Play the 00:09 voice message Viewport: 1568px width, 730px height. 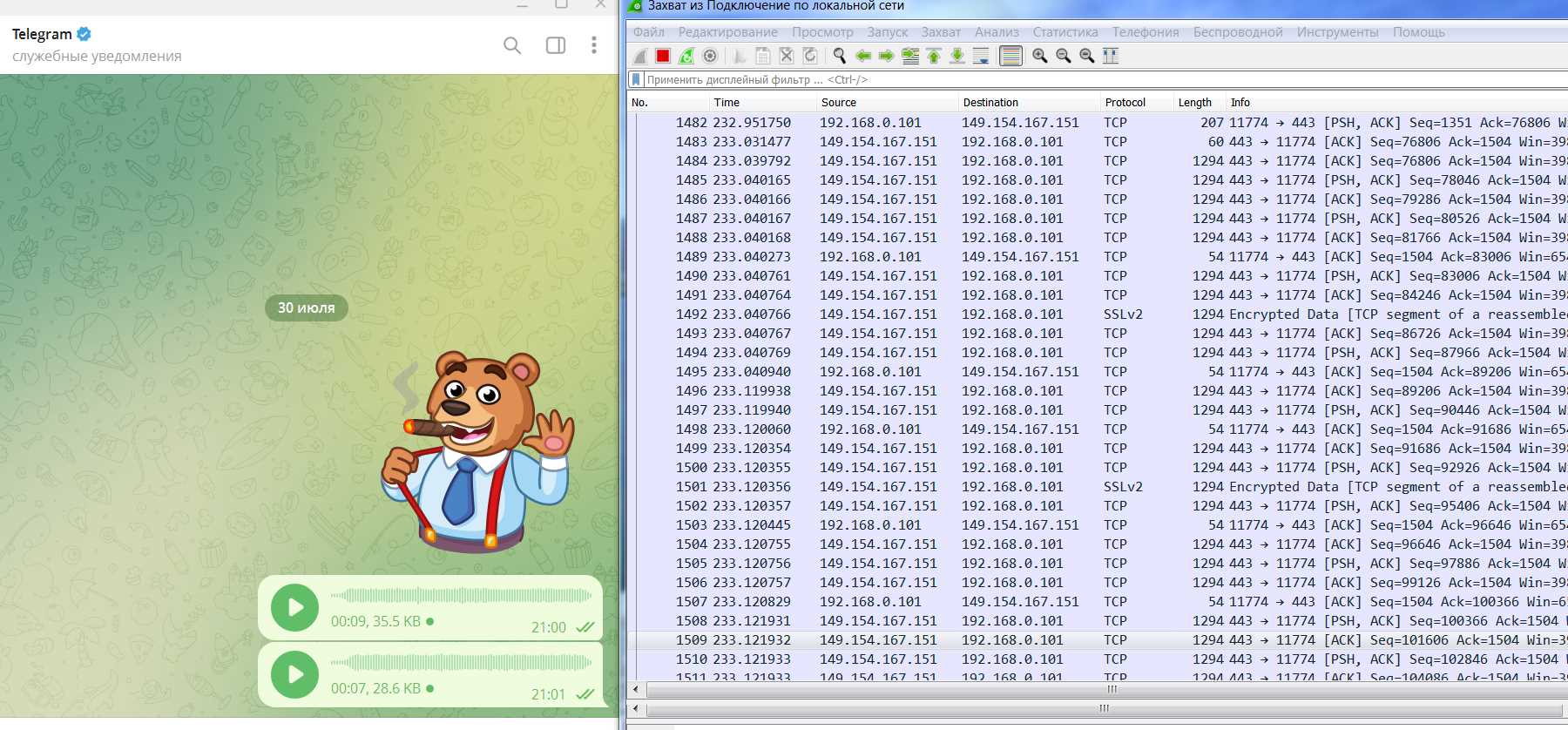[x=294, y=607]
